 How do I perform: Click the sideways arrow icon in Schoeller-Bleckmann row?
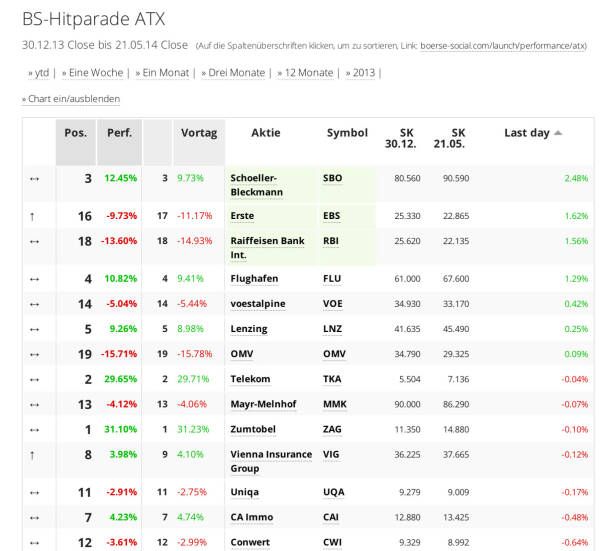coord(34,178)
